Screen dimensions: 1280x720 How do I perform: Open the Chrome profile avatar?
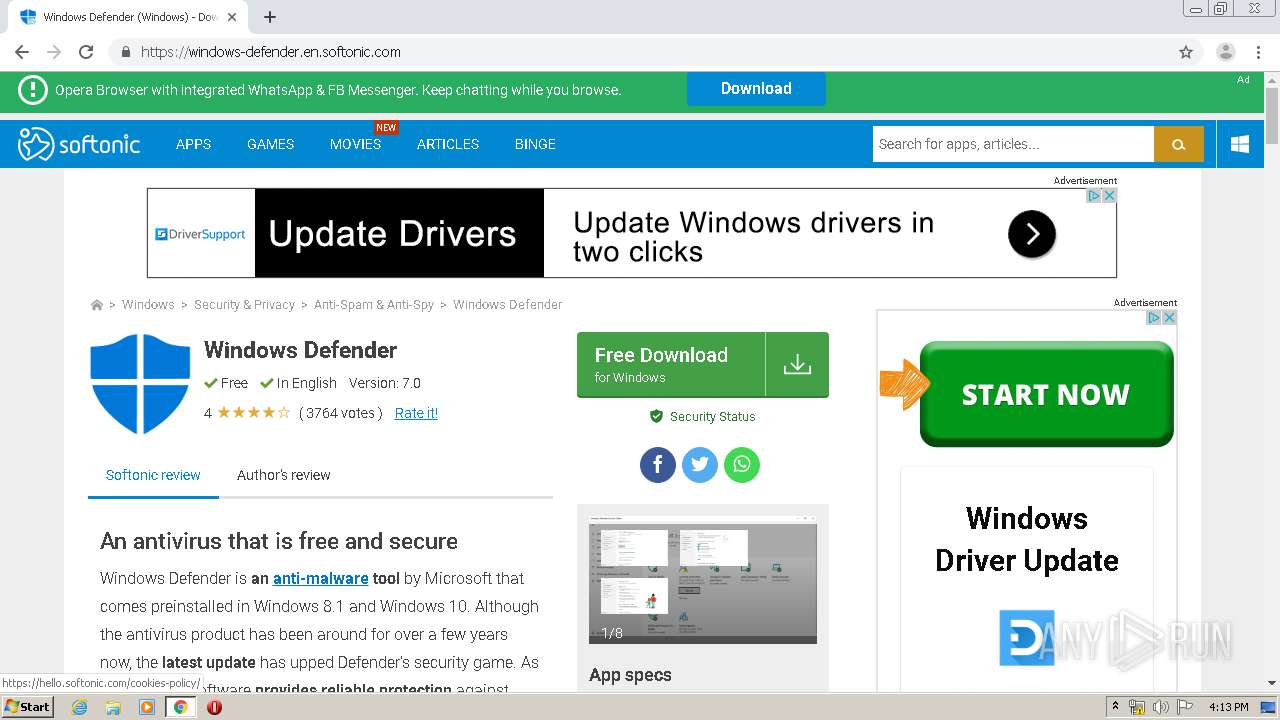(x=1225, y=52)
